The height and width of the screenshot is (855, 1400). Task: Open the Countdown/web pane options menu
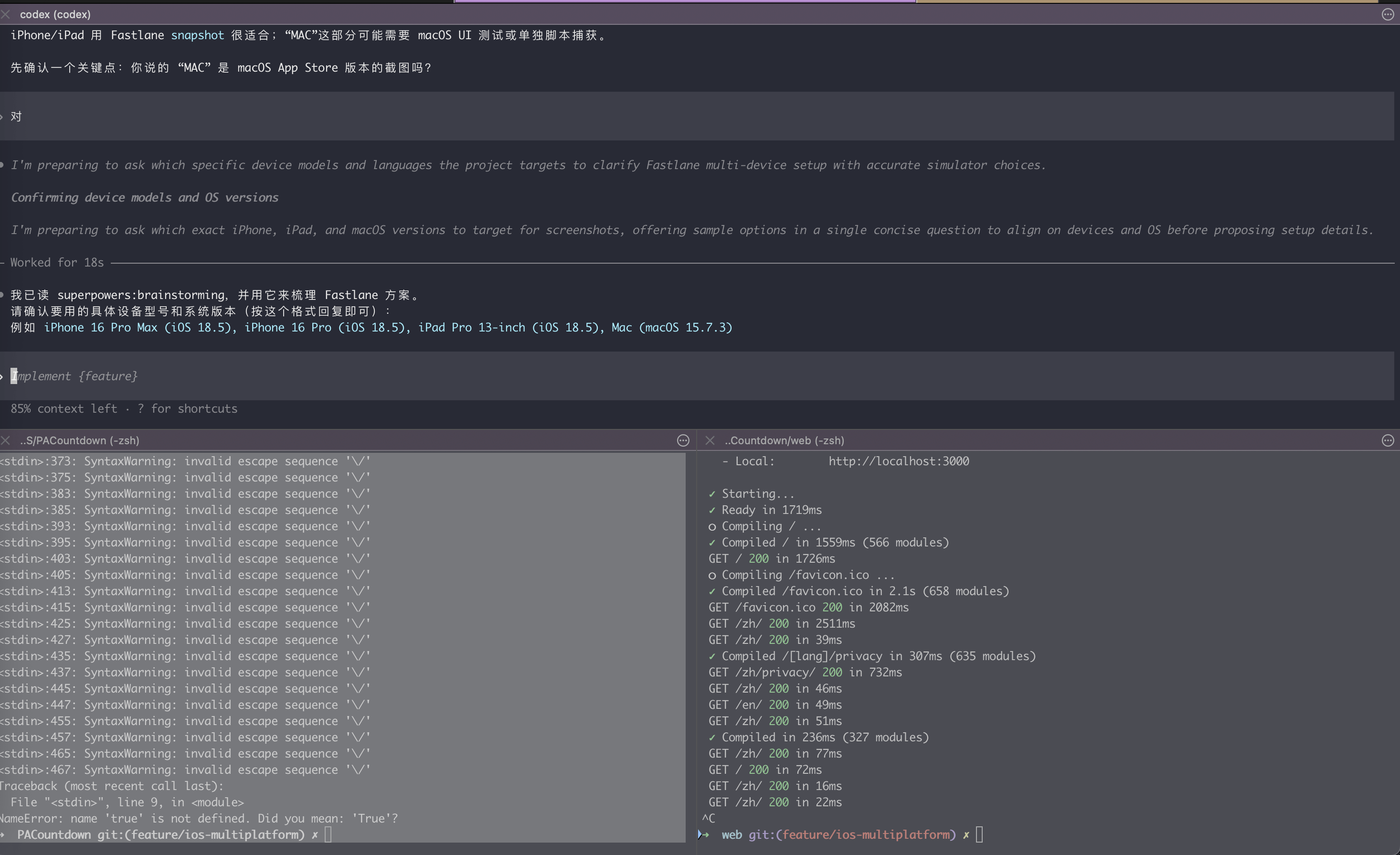1388,440
